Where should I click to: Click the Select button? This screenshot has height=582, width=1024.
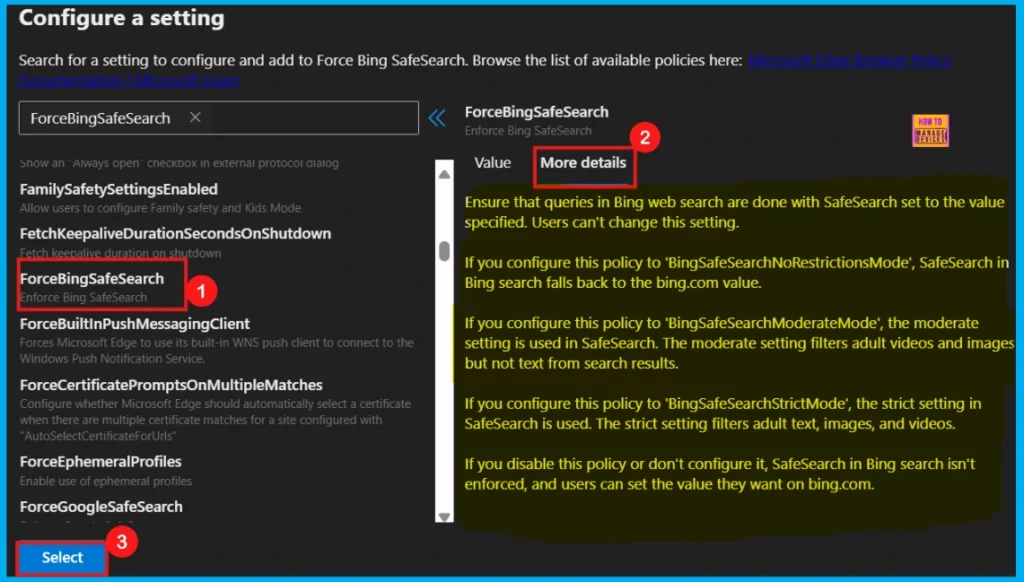click(62, 558)
